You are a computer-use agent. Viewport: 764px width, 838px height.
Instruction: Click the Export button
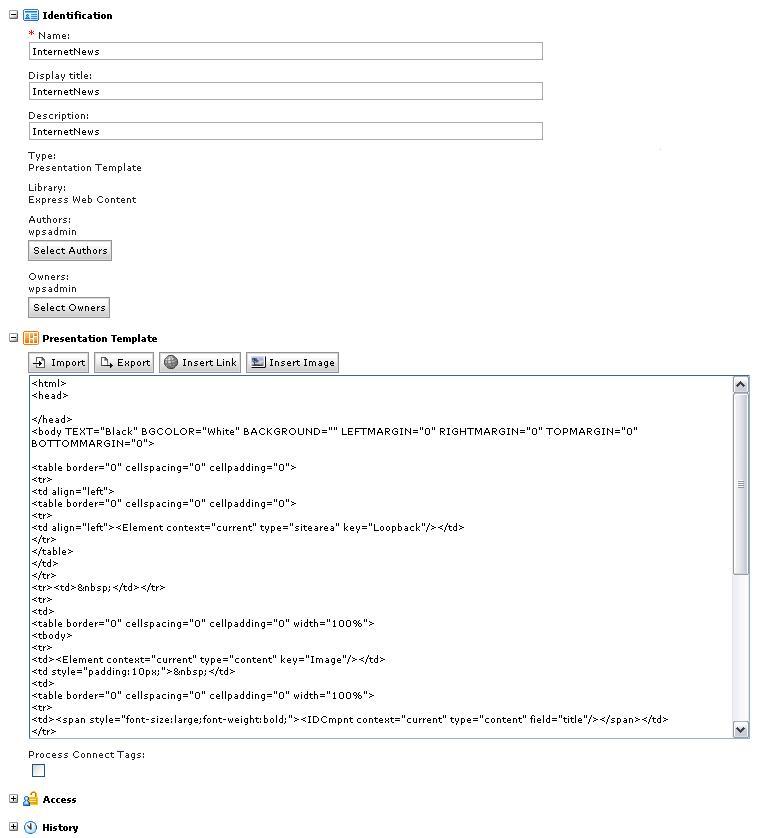pyautogui.click(x=124, y=362)
